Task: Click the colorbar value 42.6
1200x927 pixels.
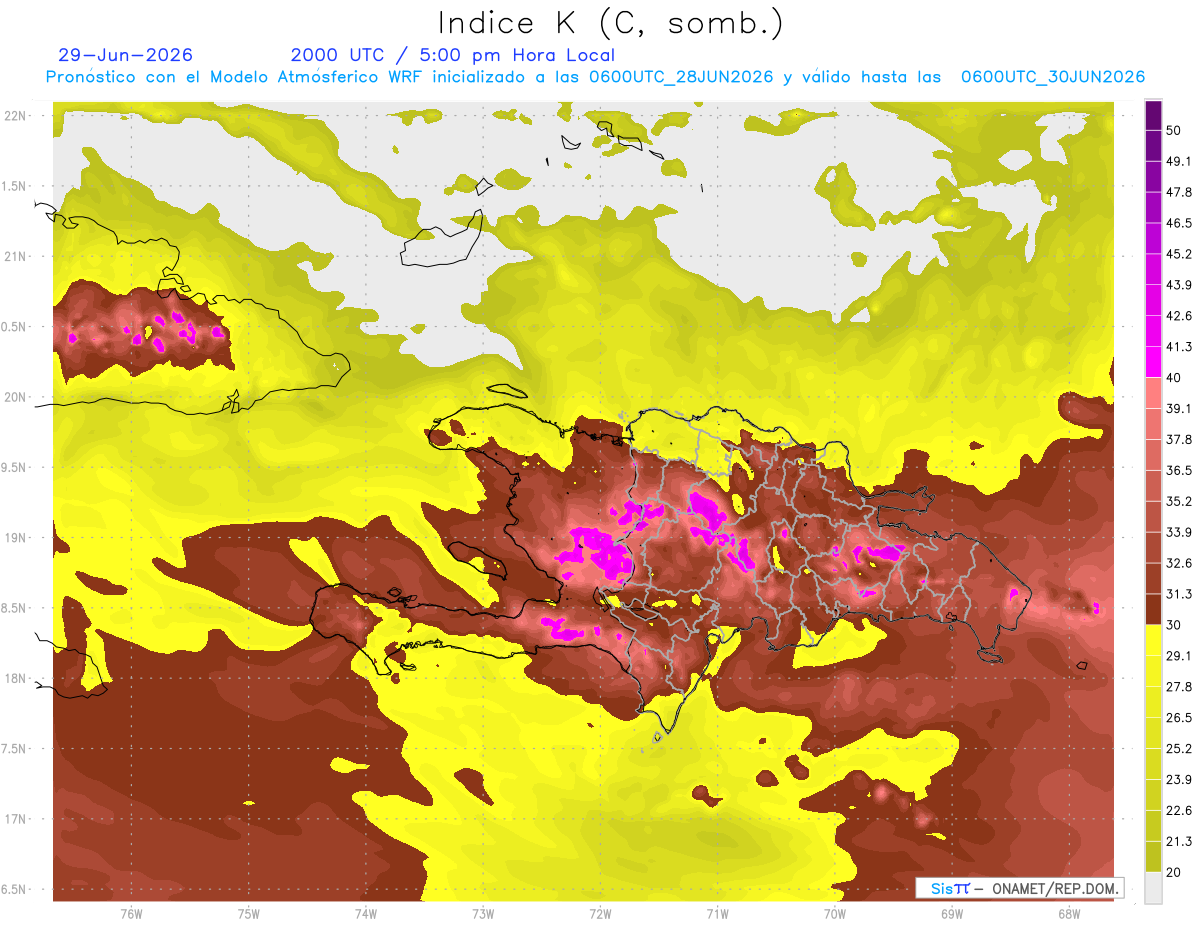Action: (1178, 316)
